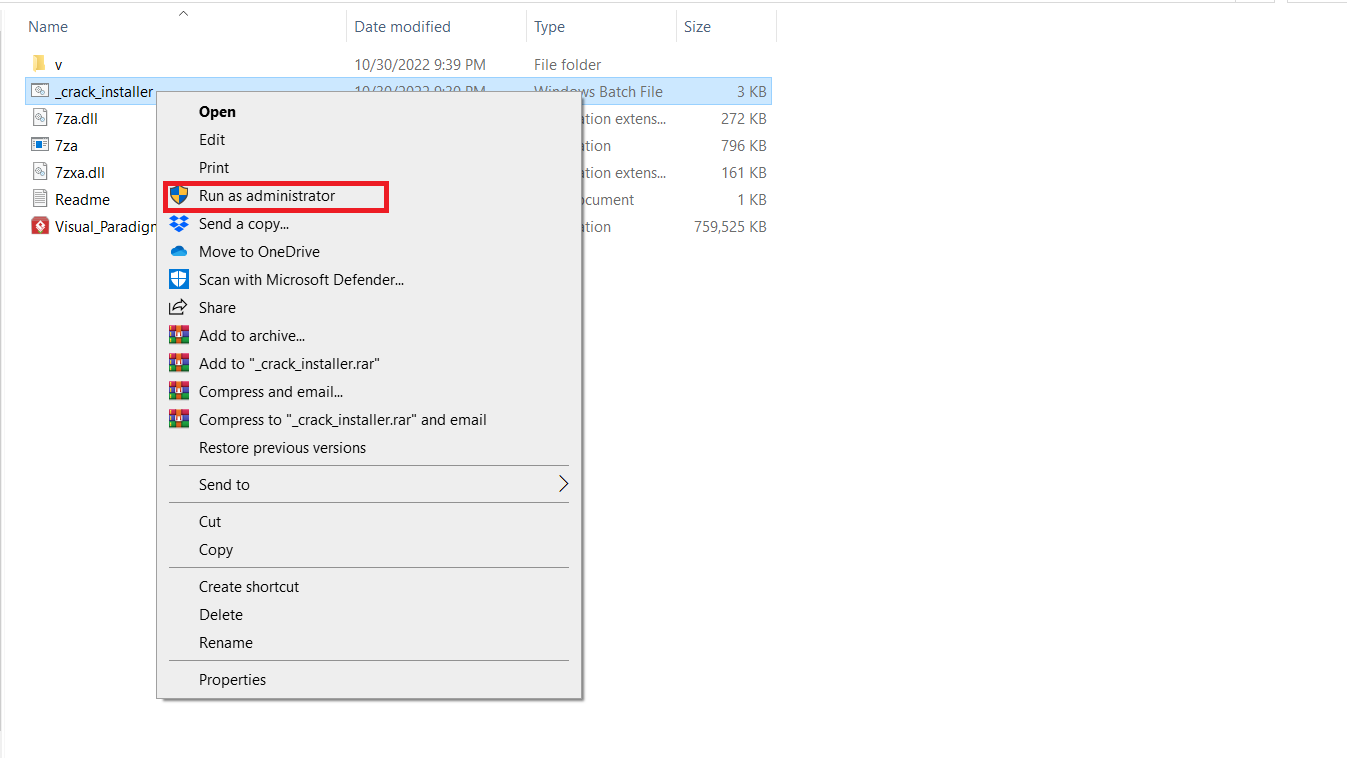Click the 7za application icon
The width and height of the screenshot is (1347, 758).
[x=40, y=145]
